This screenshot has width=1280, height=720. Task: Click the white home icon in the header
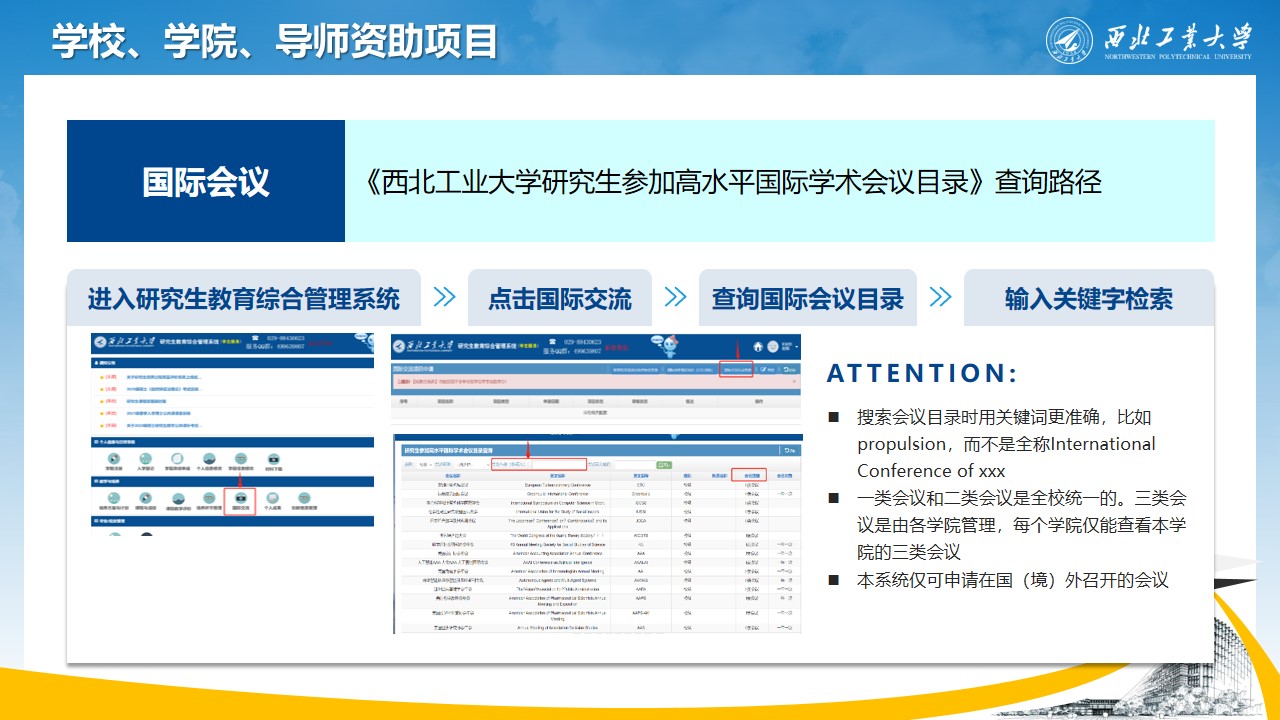(758, 346)
